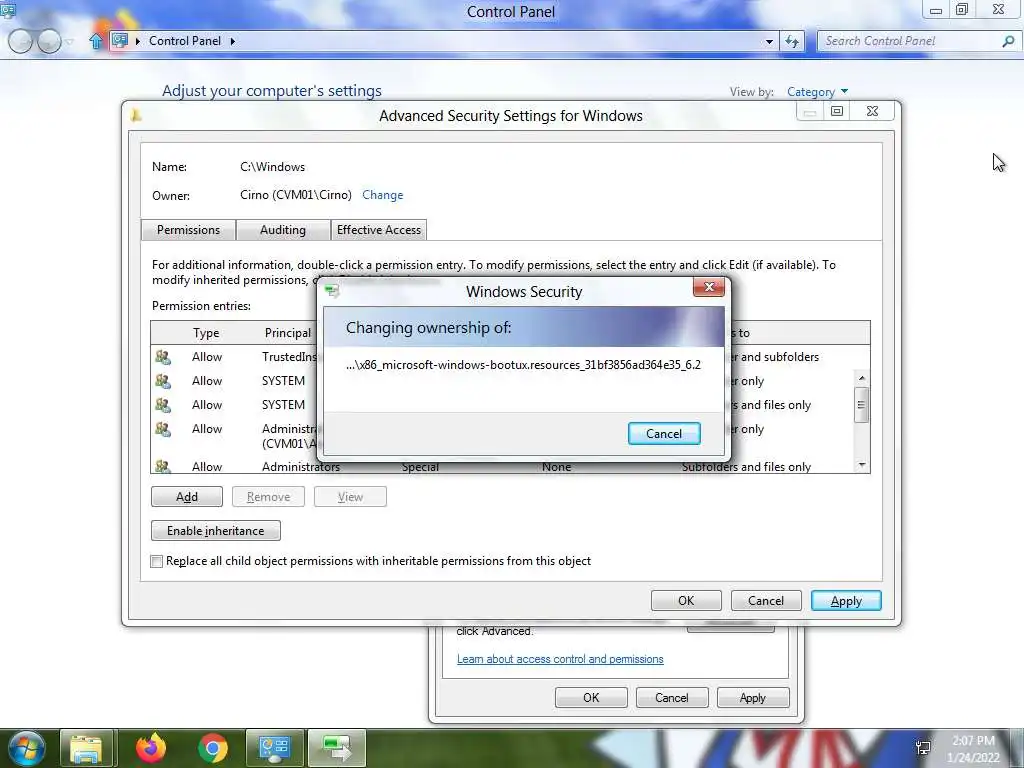This screenshot has height=768, width=1024.
Task: Switch to the Effective Access tab
Action: point(379,230)
